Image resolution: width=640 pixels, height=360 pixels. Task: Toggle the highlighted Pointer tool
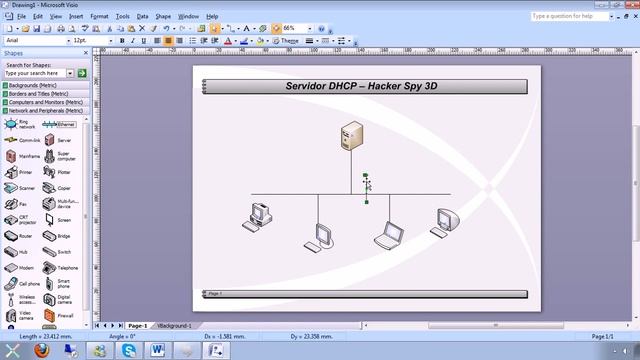[214, 29]
